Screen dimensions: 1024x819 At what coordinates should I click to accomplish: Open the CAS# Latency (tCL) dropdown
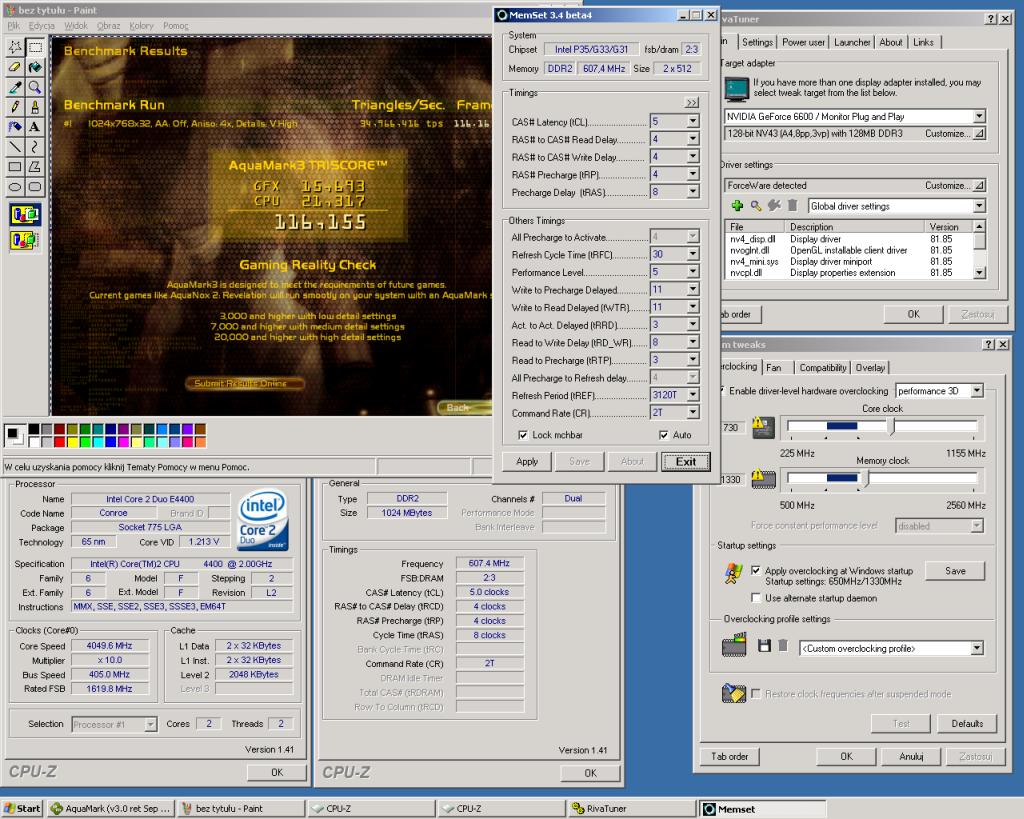[x=693, y=121]
